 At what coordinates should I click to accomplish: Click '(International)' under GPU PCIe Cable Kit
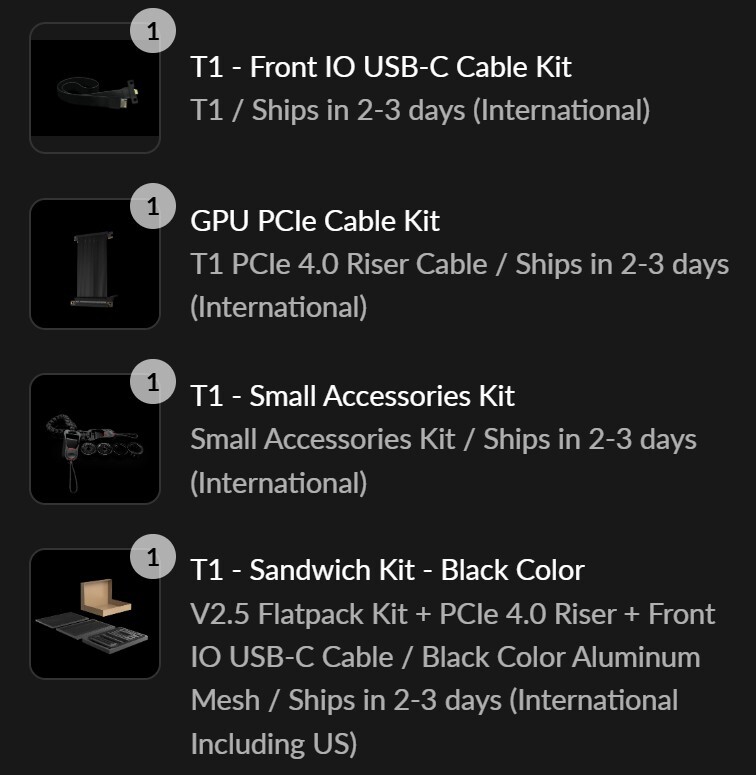coord(279,307)
